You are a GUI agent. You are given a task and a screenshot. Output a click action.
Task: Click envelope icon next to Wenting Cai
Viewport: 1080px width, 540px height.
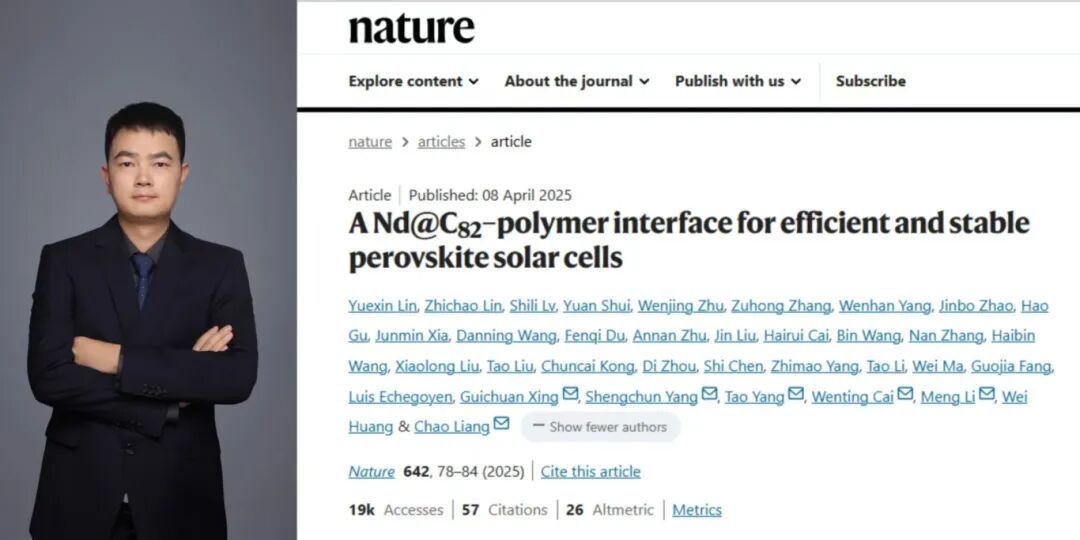905,395
